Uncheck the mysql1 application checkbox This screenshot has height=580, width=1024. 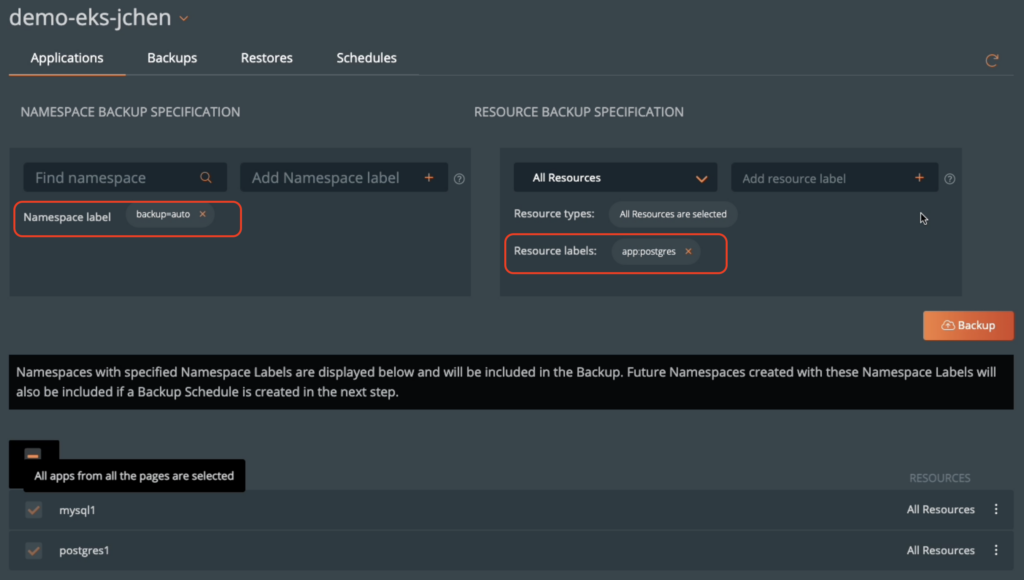(x=33, y=509)
